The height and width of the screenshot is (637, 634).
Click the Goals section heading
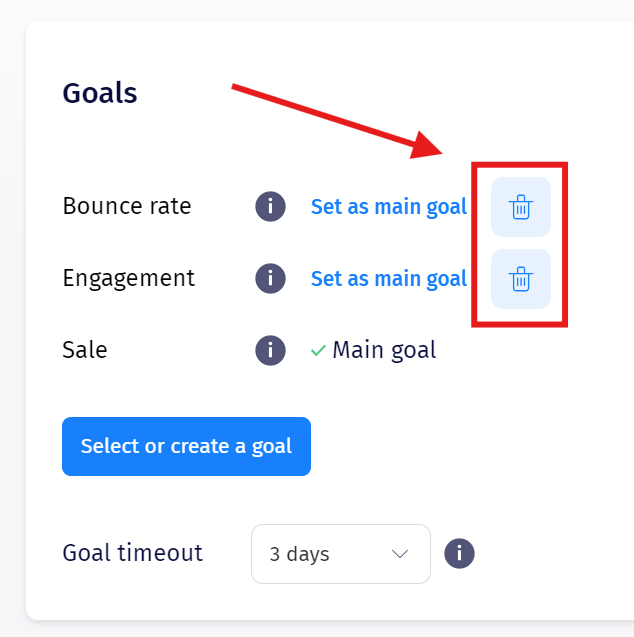[x=100, y=93]
